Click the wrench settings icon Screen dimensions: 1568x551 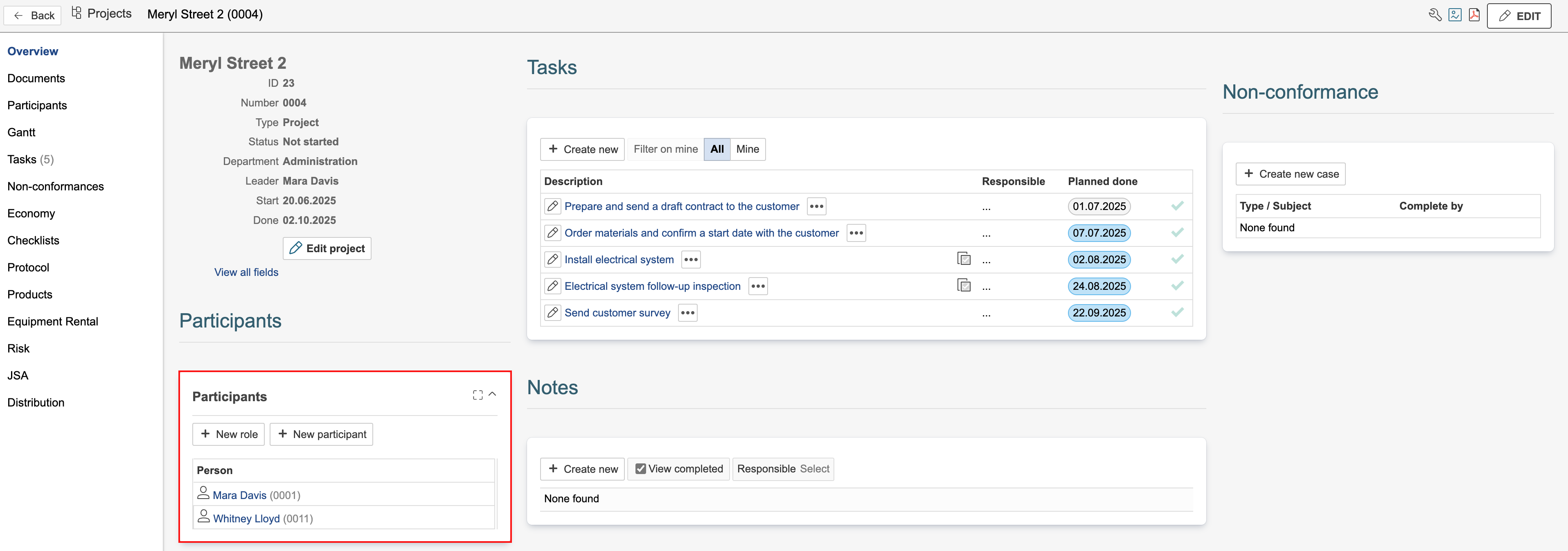pos(1435,15)
